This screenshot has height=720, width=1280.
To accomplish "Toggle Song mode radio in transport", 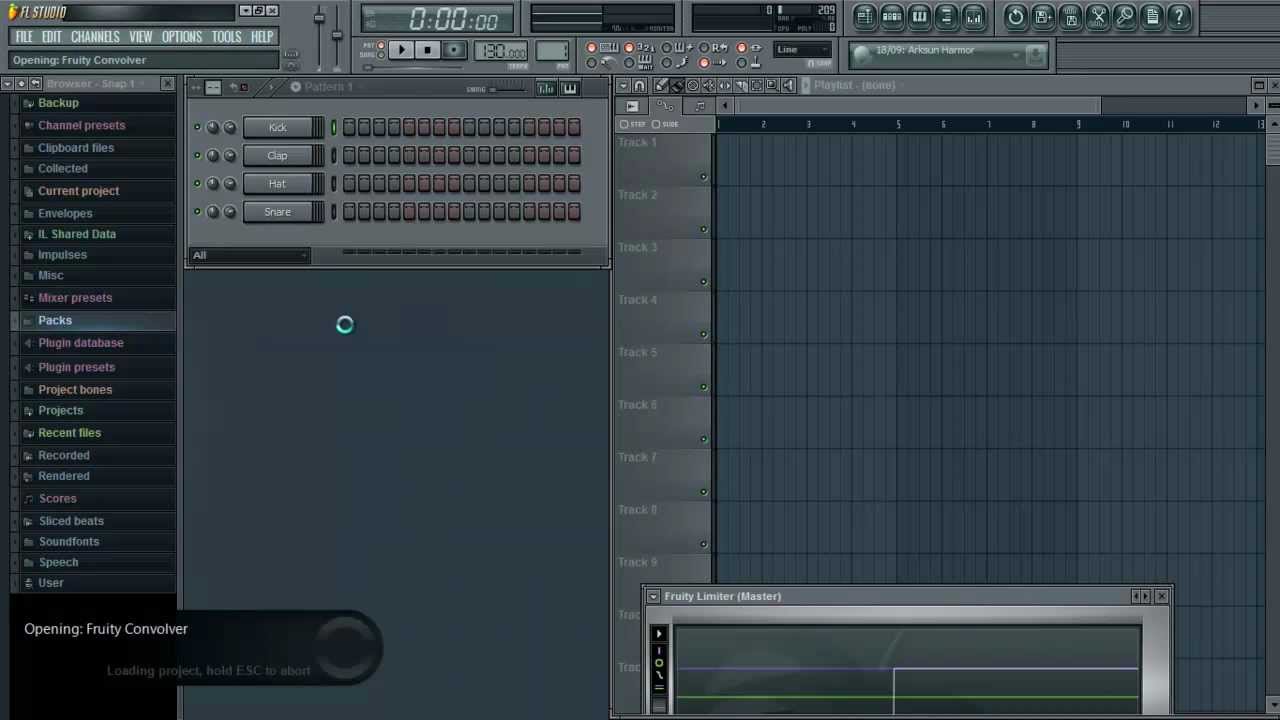I will (381, 55).
